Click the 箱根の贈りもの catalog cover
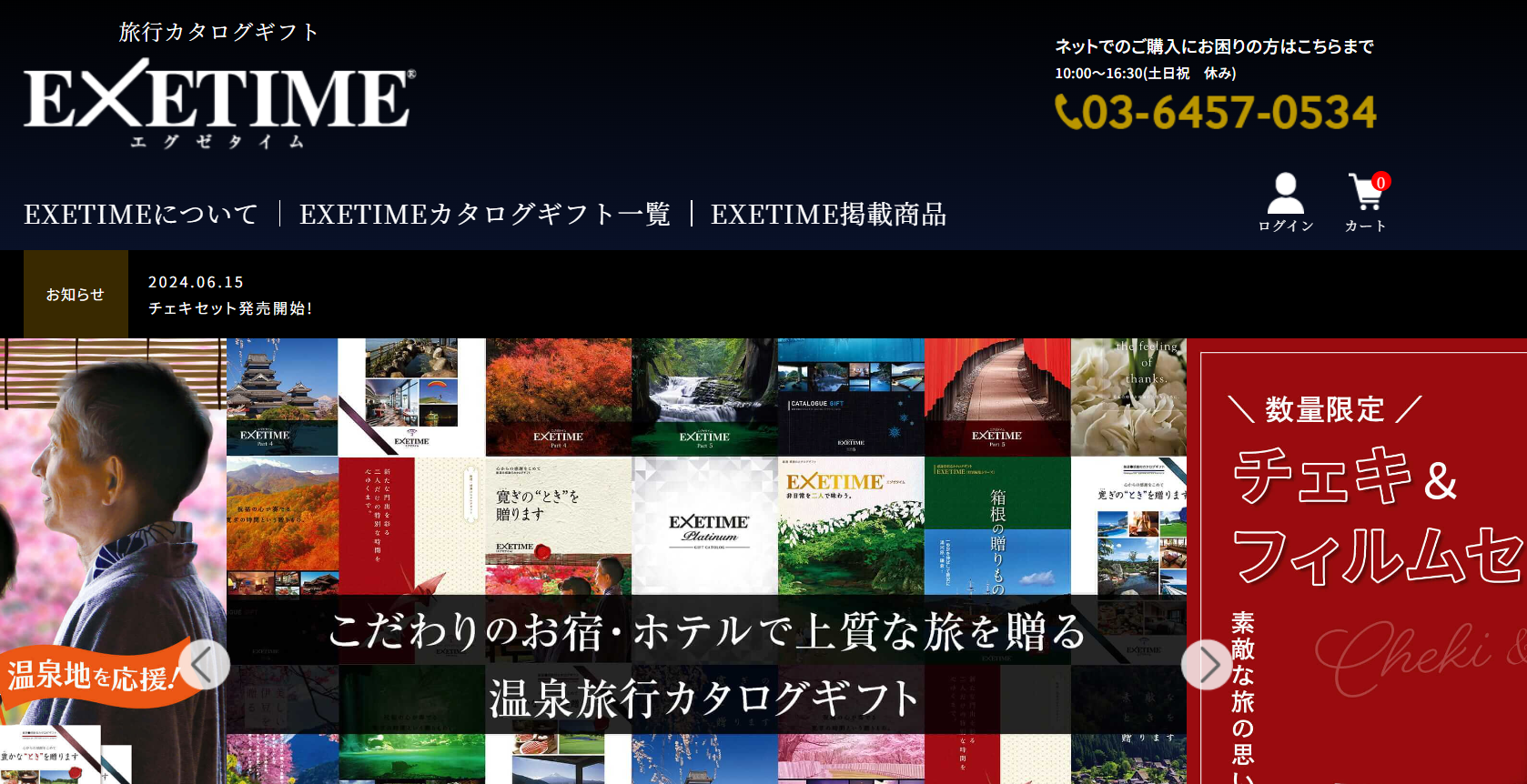Image resolution: width=1527 pixels, height=784 pixels. 997,526
